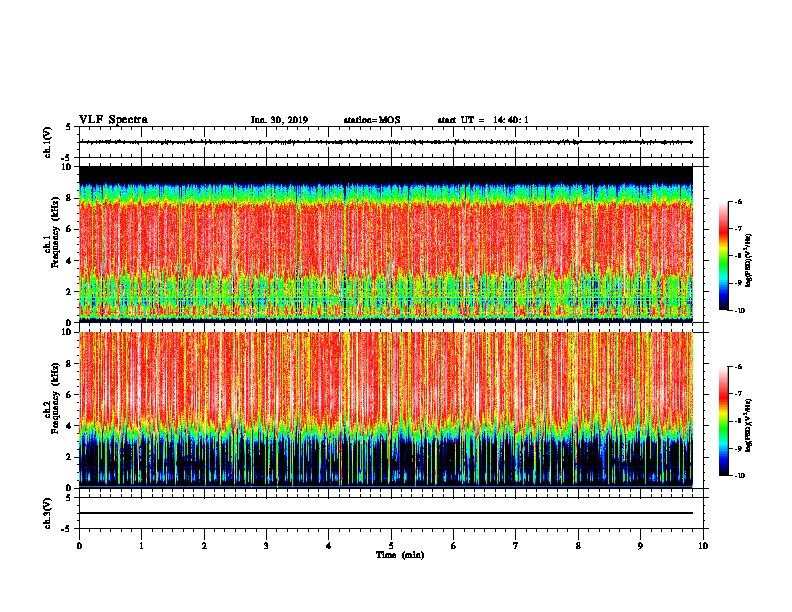Click the ch.1 voltage waveform trace
The height and width of the screenshot is (612, 792).
pyautogui.click(x=386, y=142)
